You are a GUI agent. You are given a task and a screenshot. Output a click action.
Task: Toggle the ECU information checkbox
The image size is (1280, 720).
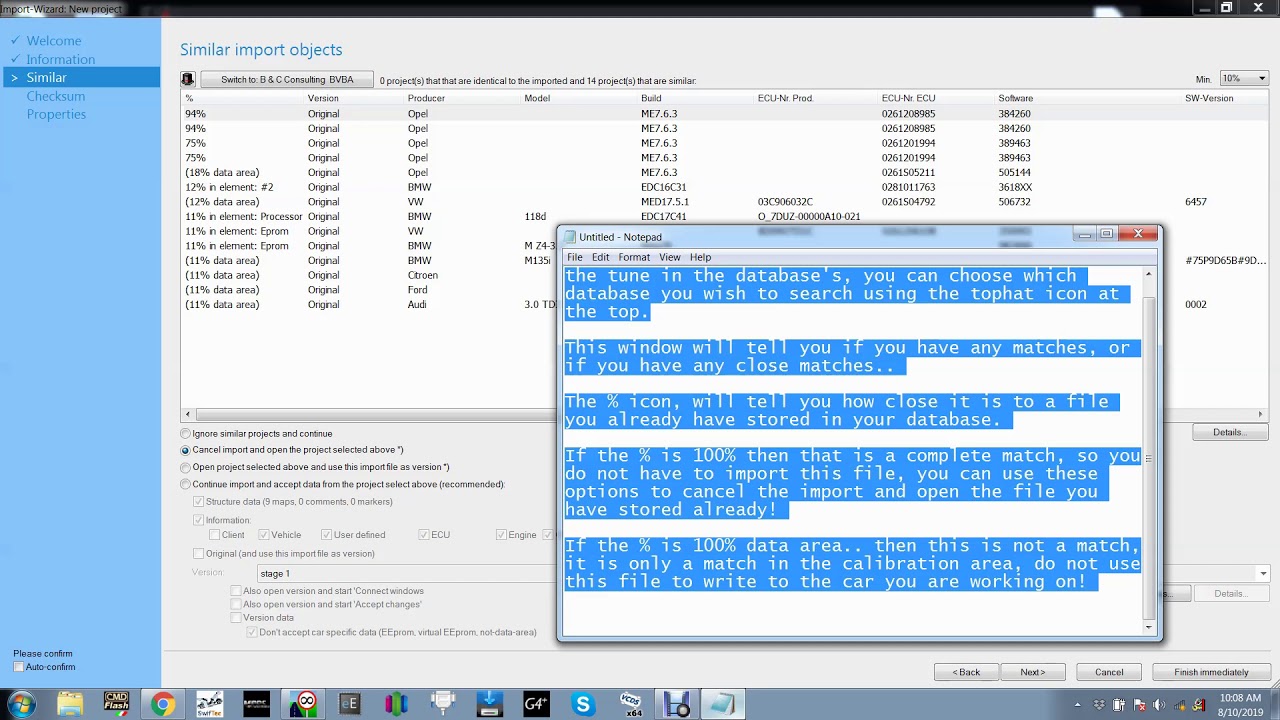[x=424, y=535]
